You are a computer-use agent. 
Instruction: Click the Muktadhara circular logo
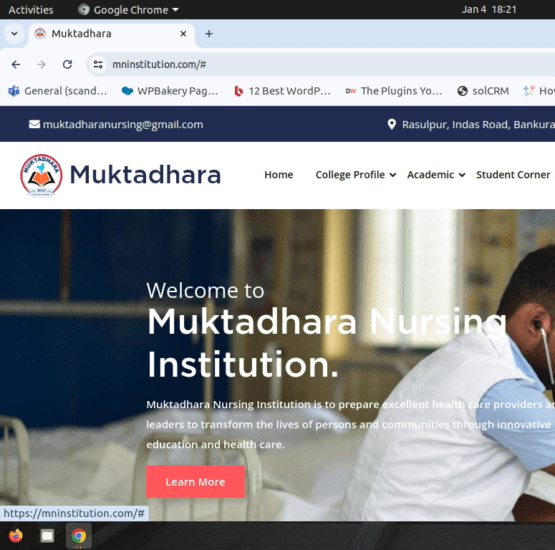41,175
